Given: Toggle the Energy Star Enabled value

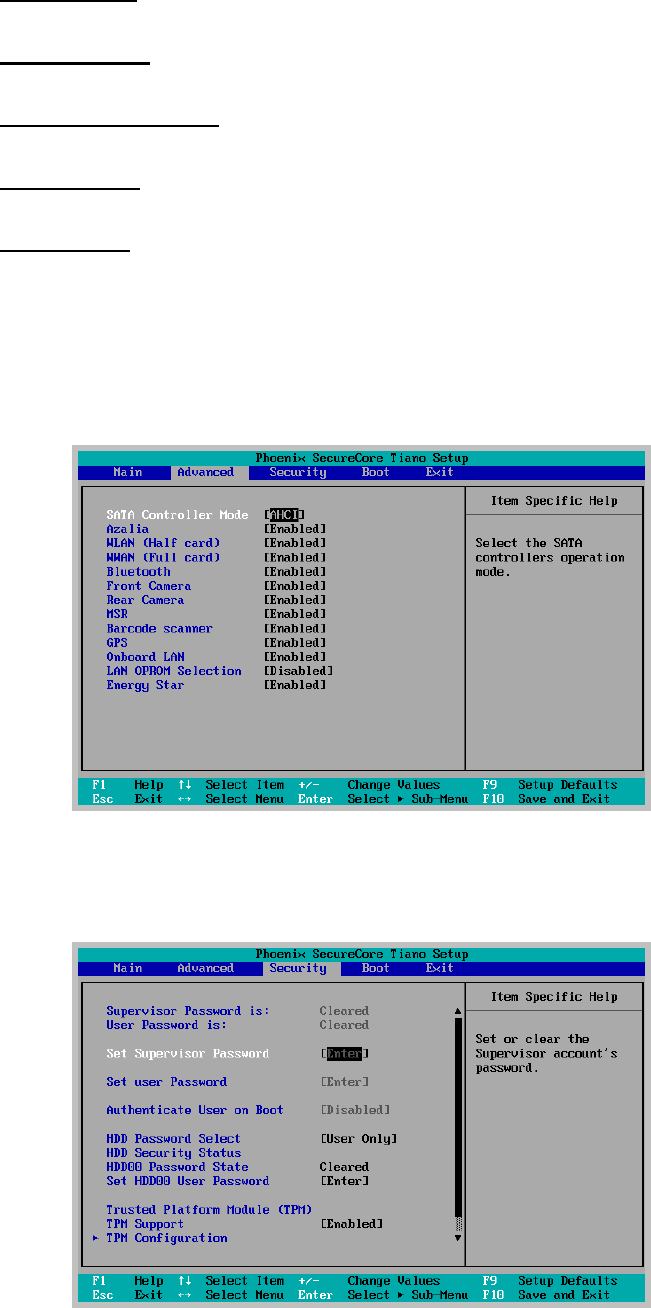Looking at the screenshot, I should [295, 685].
